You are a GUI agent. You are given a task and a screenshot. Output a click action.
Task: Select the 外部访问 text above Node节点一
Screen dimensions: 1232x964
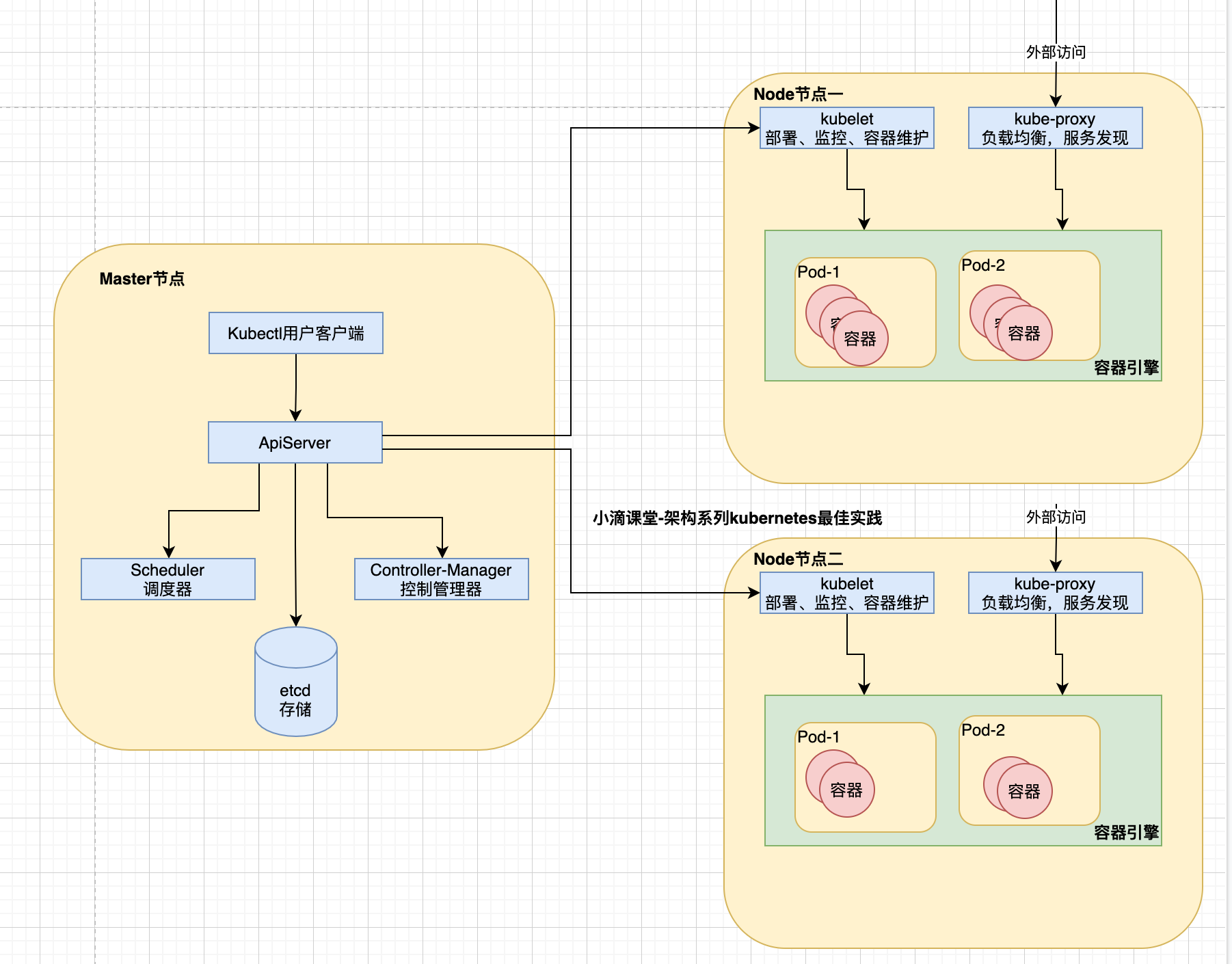1056,51
